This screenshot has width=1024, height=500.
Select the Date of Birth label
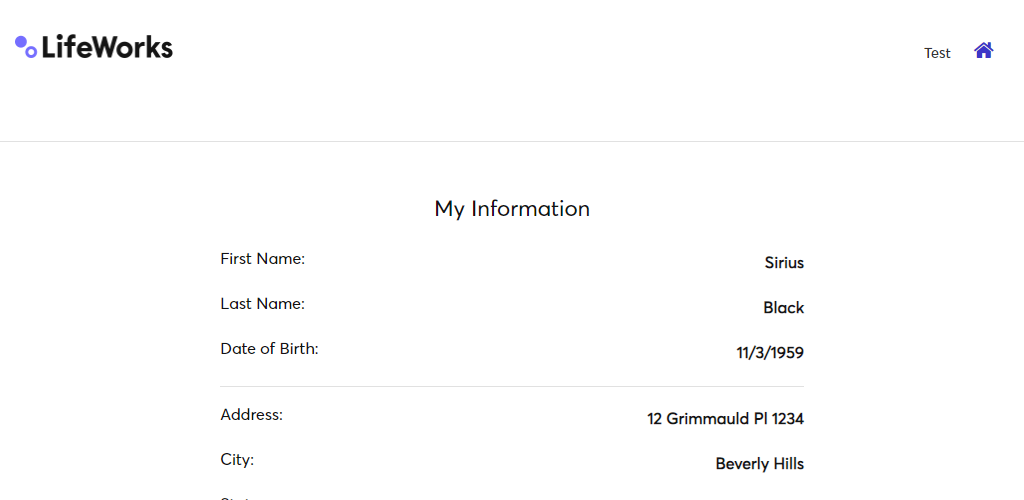click(x=270, y=349)
